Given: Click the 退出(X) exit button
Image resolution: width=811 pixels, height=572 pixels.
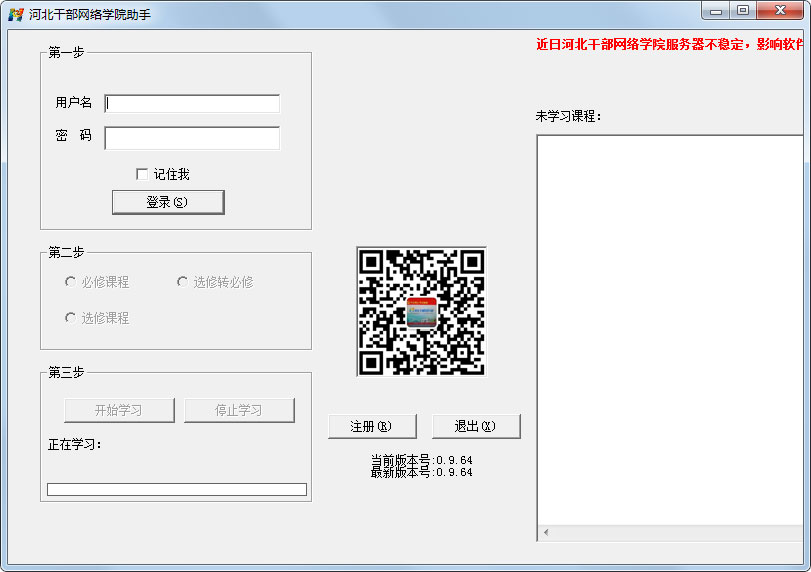Looking at the screenshot, I should point(476,426).
